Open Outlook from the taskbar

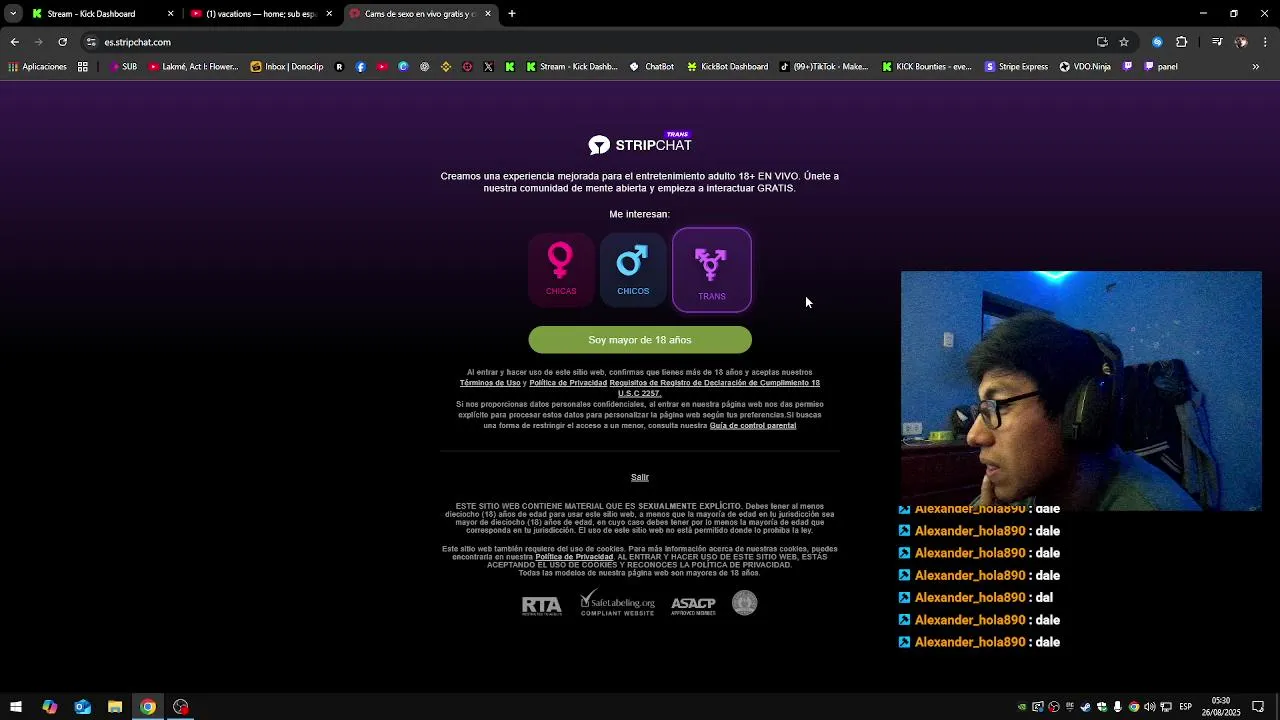click(82, 707)
